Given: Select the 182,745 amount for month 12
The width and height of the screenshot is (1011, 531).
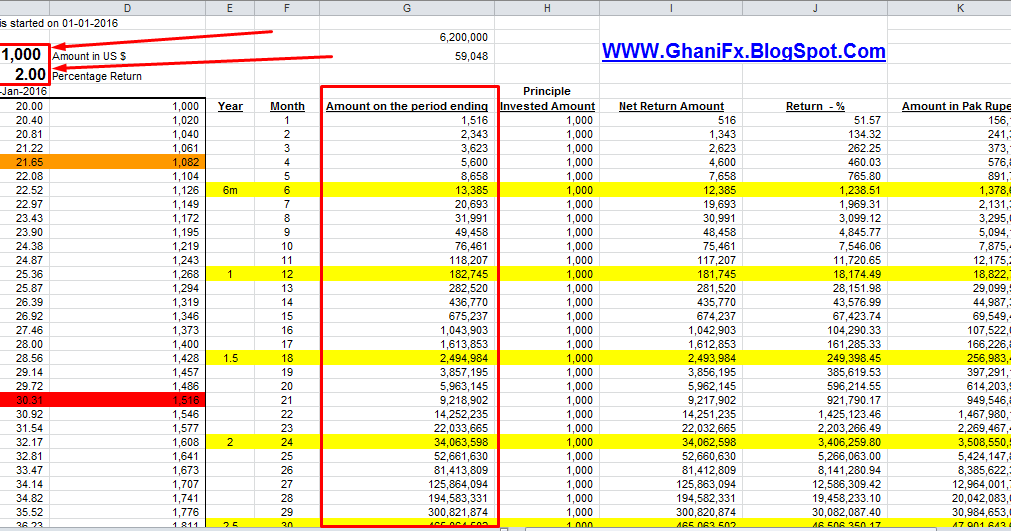Looking at the screenshot, I should pos(407,274).
